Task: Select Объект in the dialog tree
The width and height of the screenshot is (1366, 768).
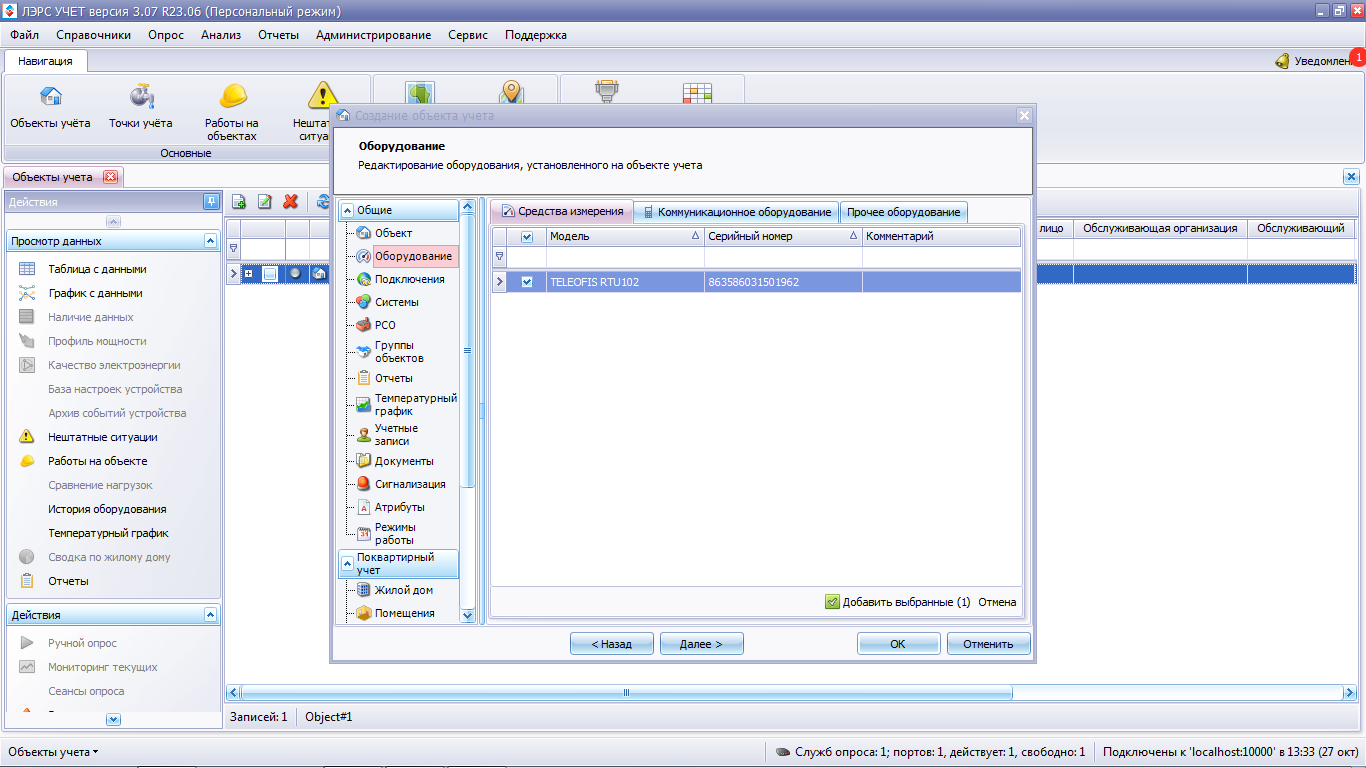Action: pos(393,233)
